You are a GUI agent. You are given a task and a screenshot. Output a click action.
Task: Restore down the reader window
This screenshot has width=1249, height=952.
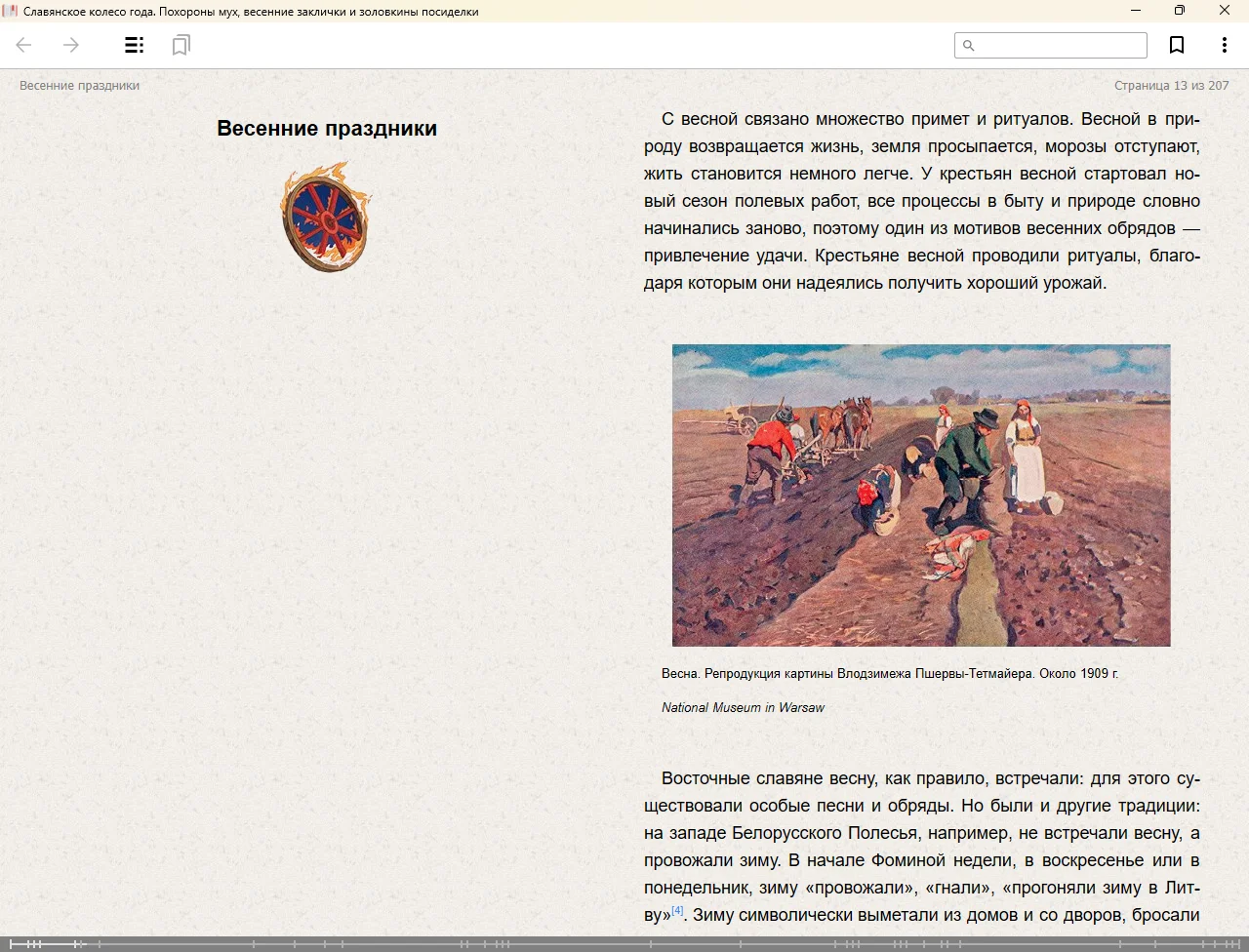pos(1180,11)
